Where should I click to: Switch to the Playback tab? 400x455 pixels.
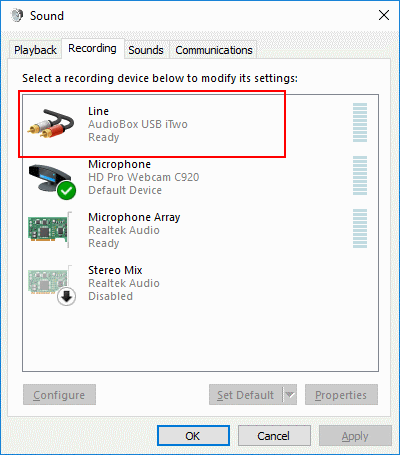point(35,50)
